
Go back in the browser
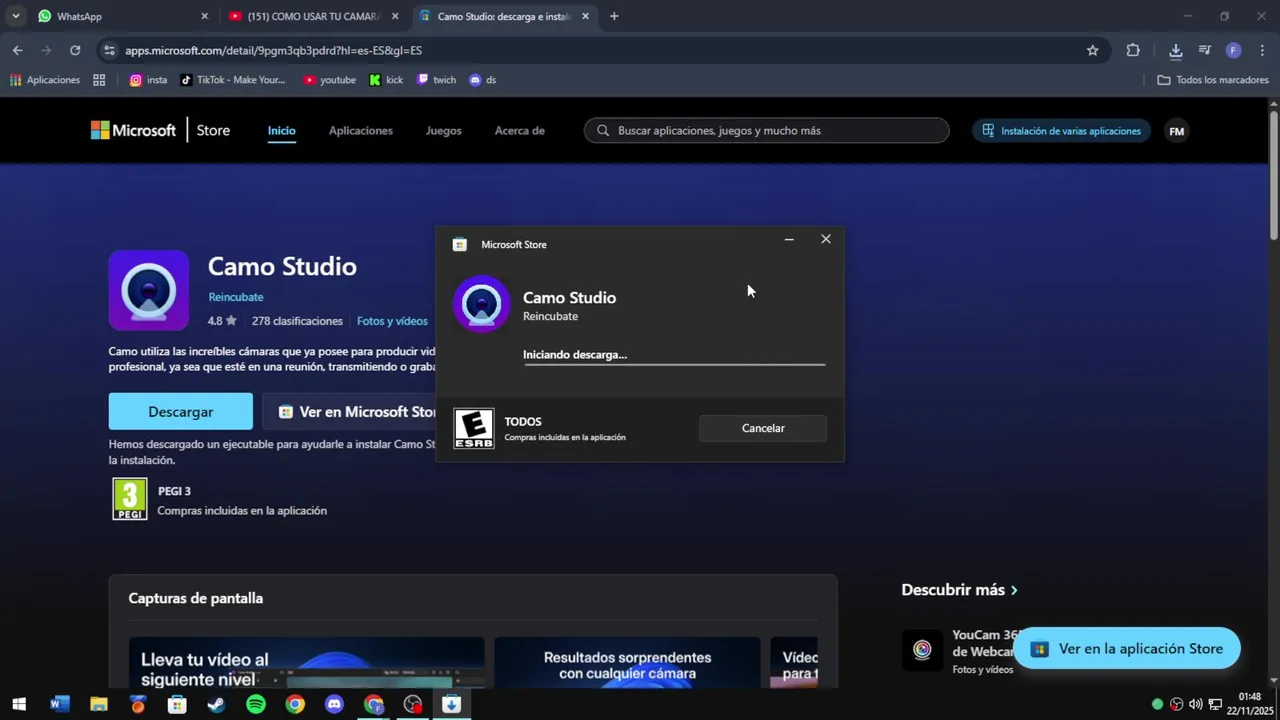tap(18, 50)
